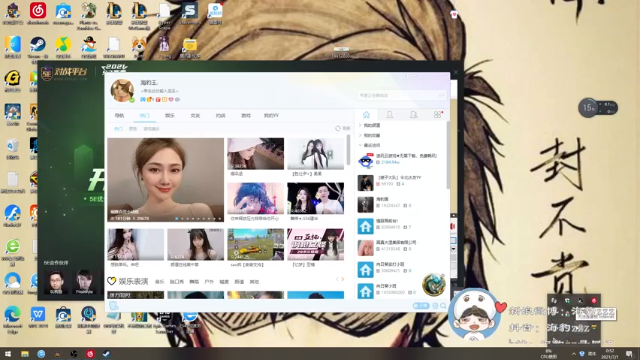Click the Windows Start button
The height and width of the screenshot is (360, 640).
(7, 354)
